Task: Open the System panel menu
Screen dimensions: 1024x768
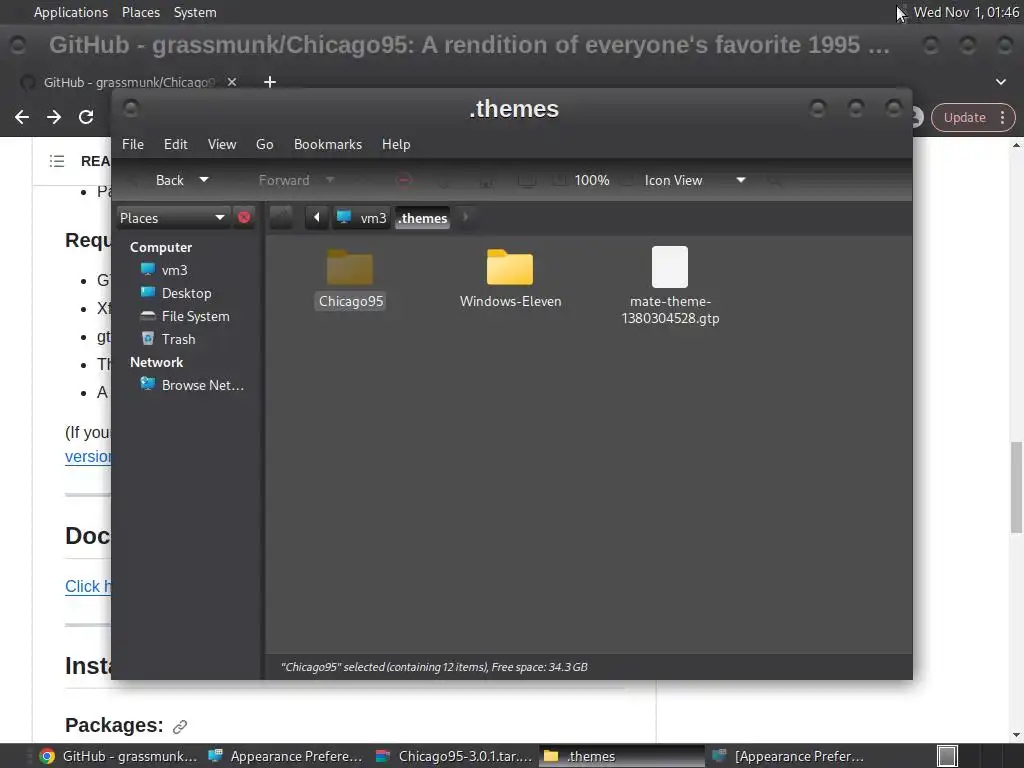Action: coord(195,12)
